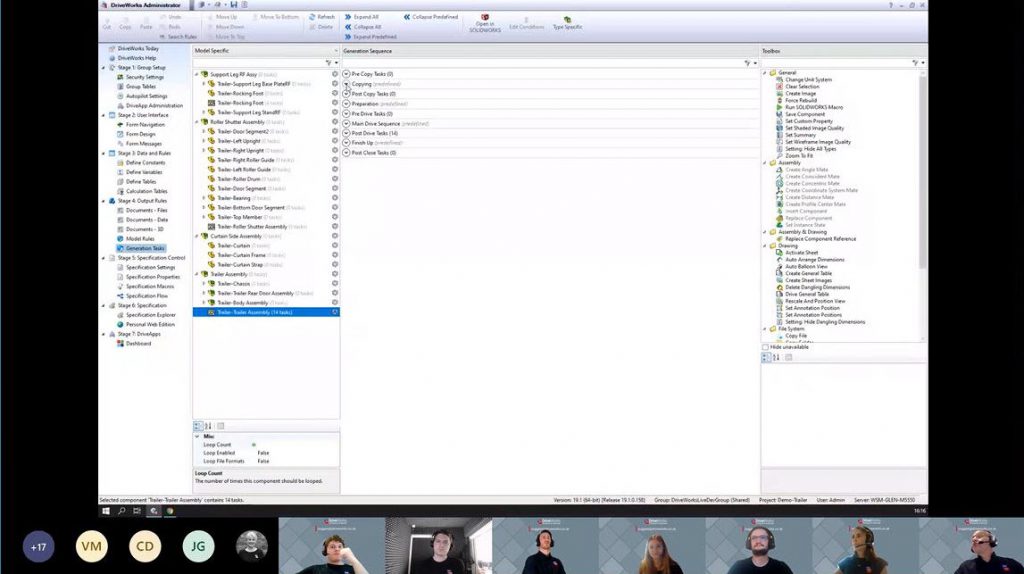Toggle alphabetical sort in the Model Specific properties
The width and height of the screenshot is (1024, 574).
click(x=208, y=426)
